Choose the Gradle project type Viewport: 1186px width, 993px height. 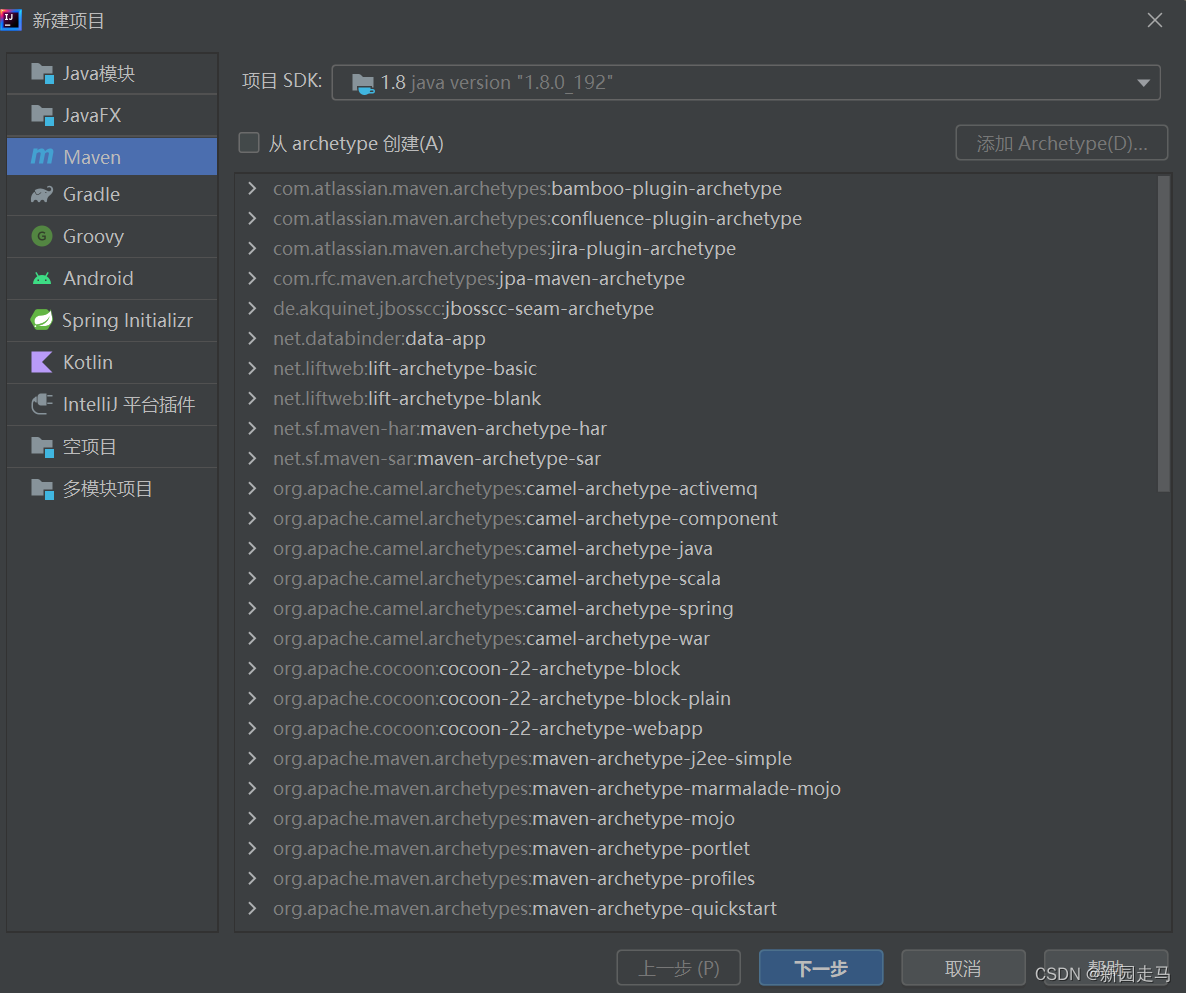coord(112,194)
